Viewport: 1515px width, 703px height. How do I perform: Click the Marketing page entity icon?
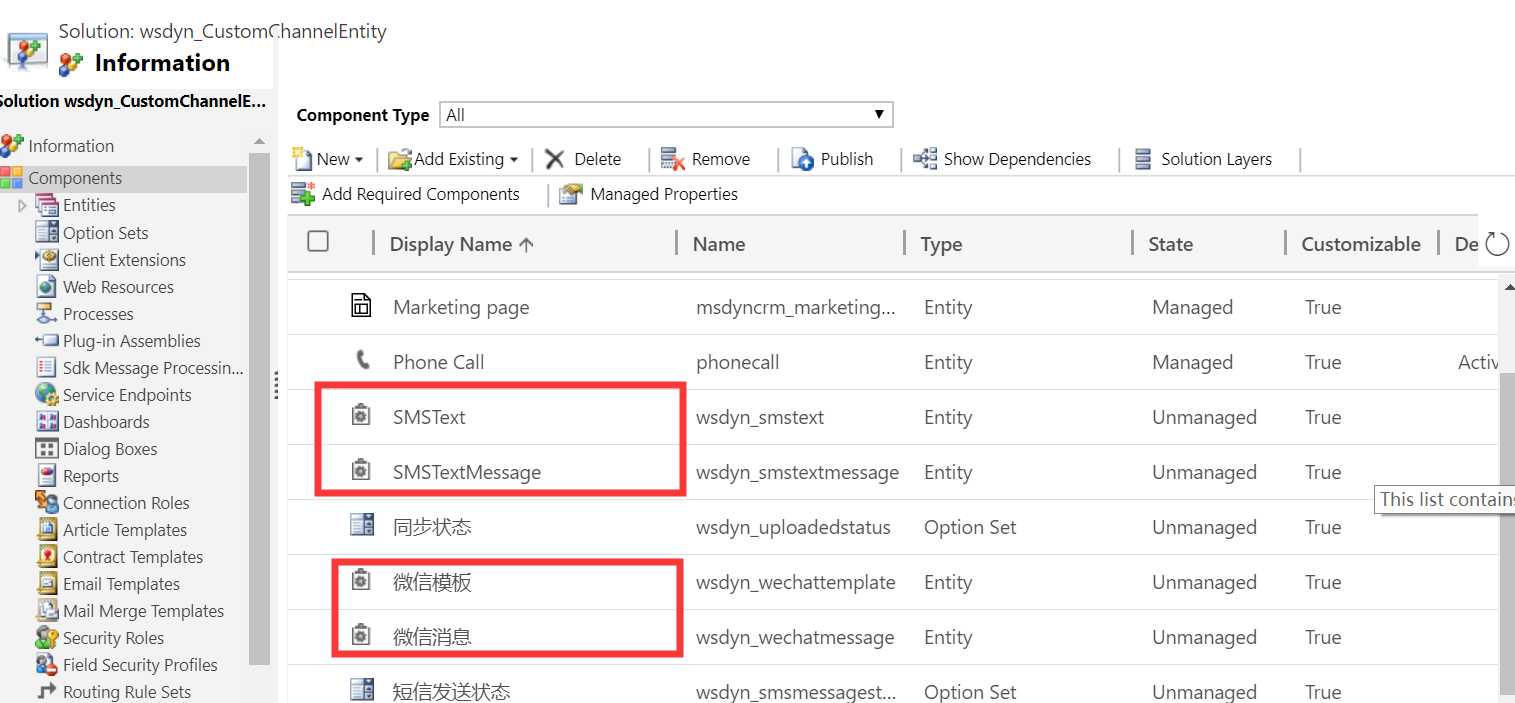[x=361, y=306]
